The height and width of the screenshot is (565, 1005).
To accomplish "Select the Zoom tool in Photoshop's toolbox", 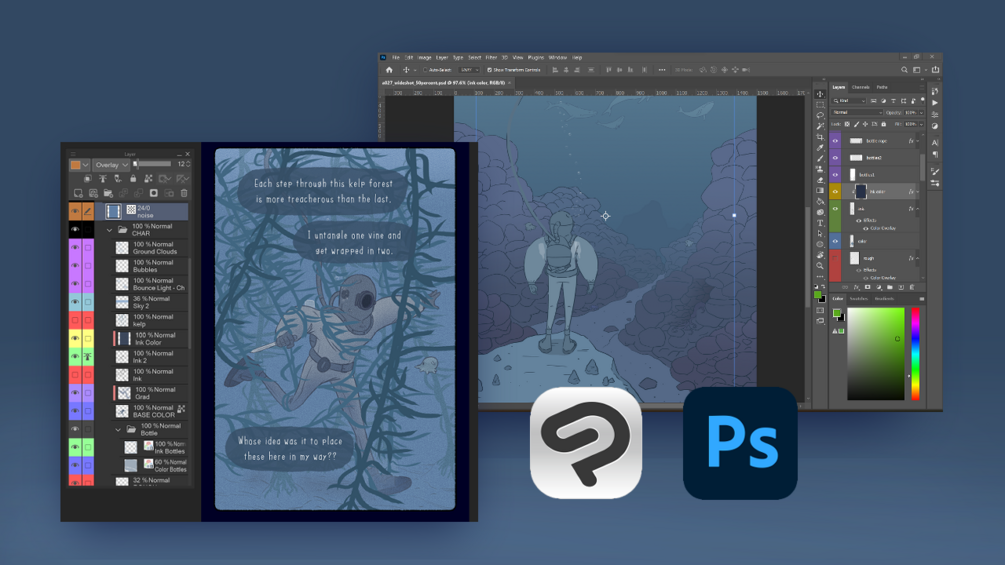I will (x=820, y=266).
